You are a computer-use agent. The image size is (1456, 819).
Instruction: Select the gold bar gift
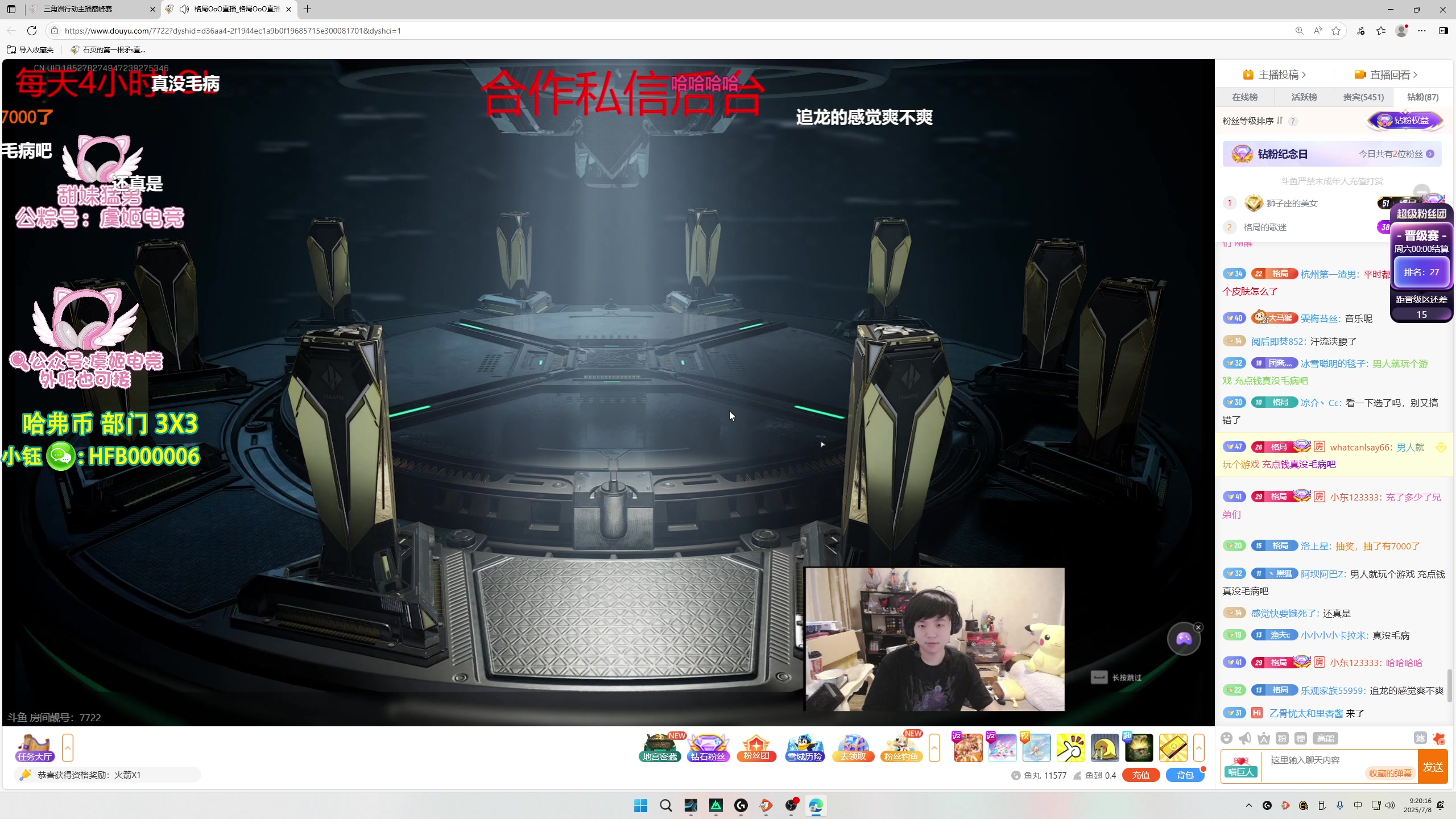1173,747
